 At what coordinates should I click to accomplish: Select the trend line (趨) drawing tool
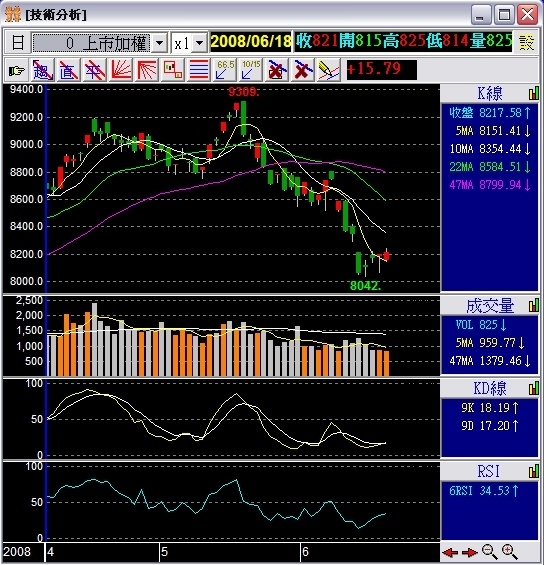coord(43,70)
